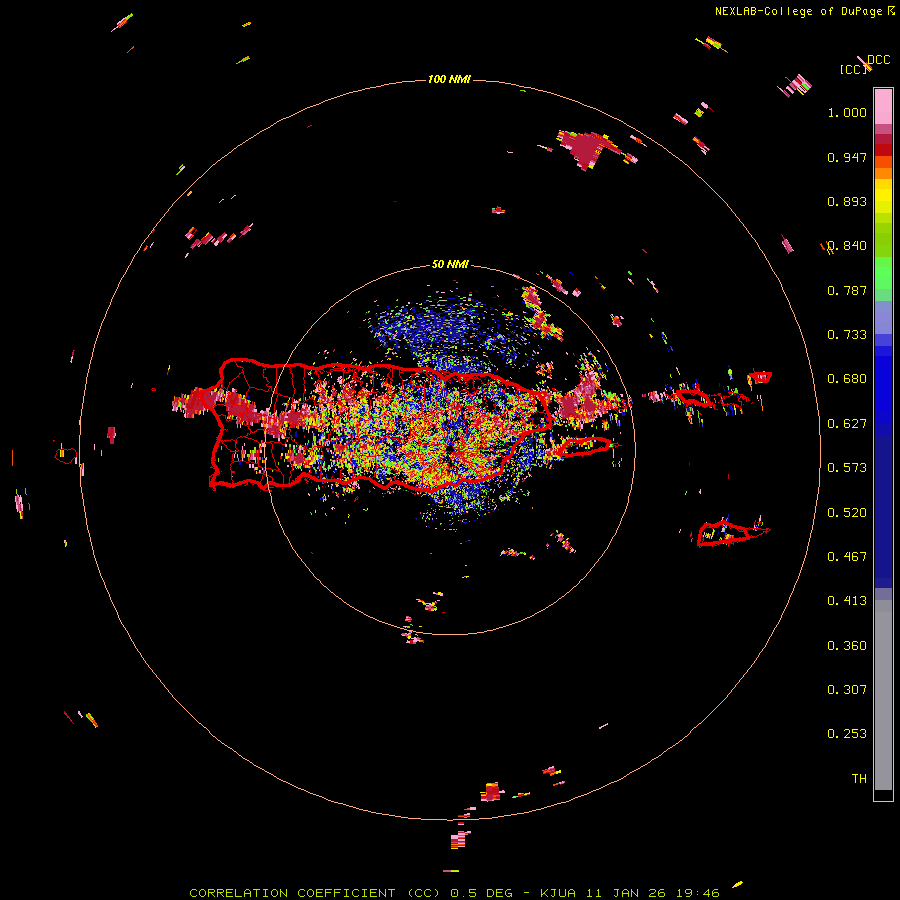Image resolution: width=900 pixels, height=900 pixels.
Task: Click the NEXLAB-College of DuPage credit text
Action: (x=798, y=11)
